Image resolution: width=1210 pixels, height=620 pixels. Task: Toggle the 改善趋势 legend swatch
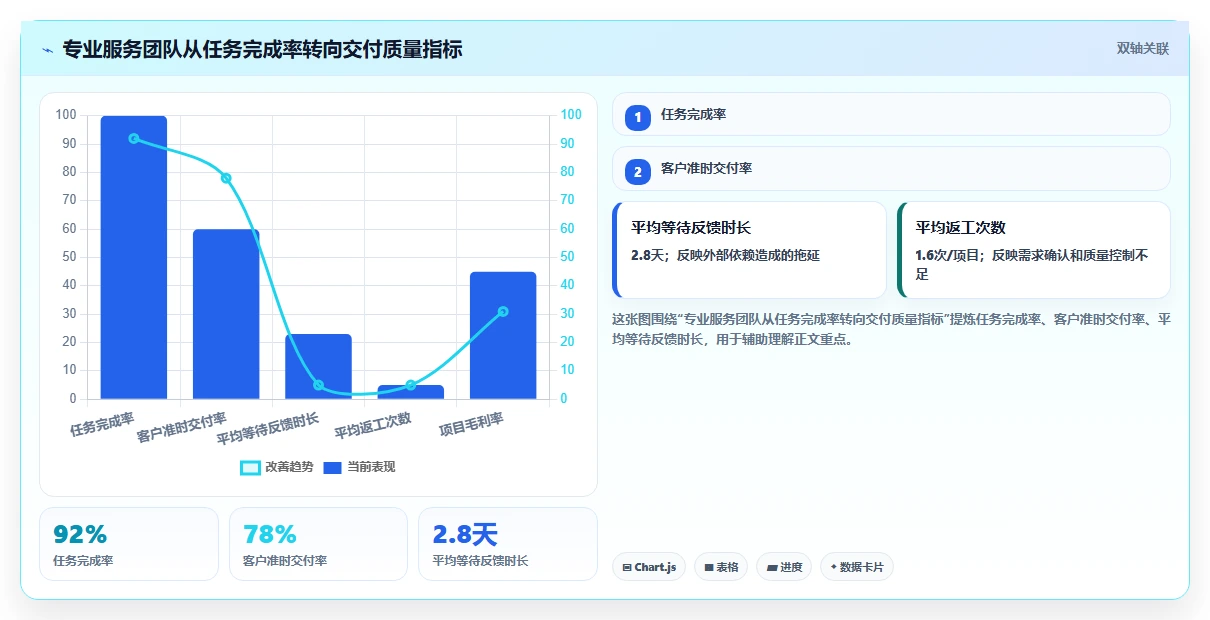coord(250,467)
